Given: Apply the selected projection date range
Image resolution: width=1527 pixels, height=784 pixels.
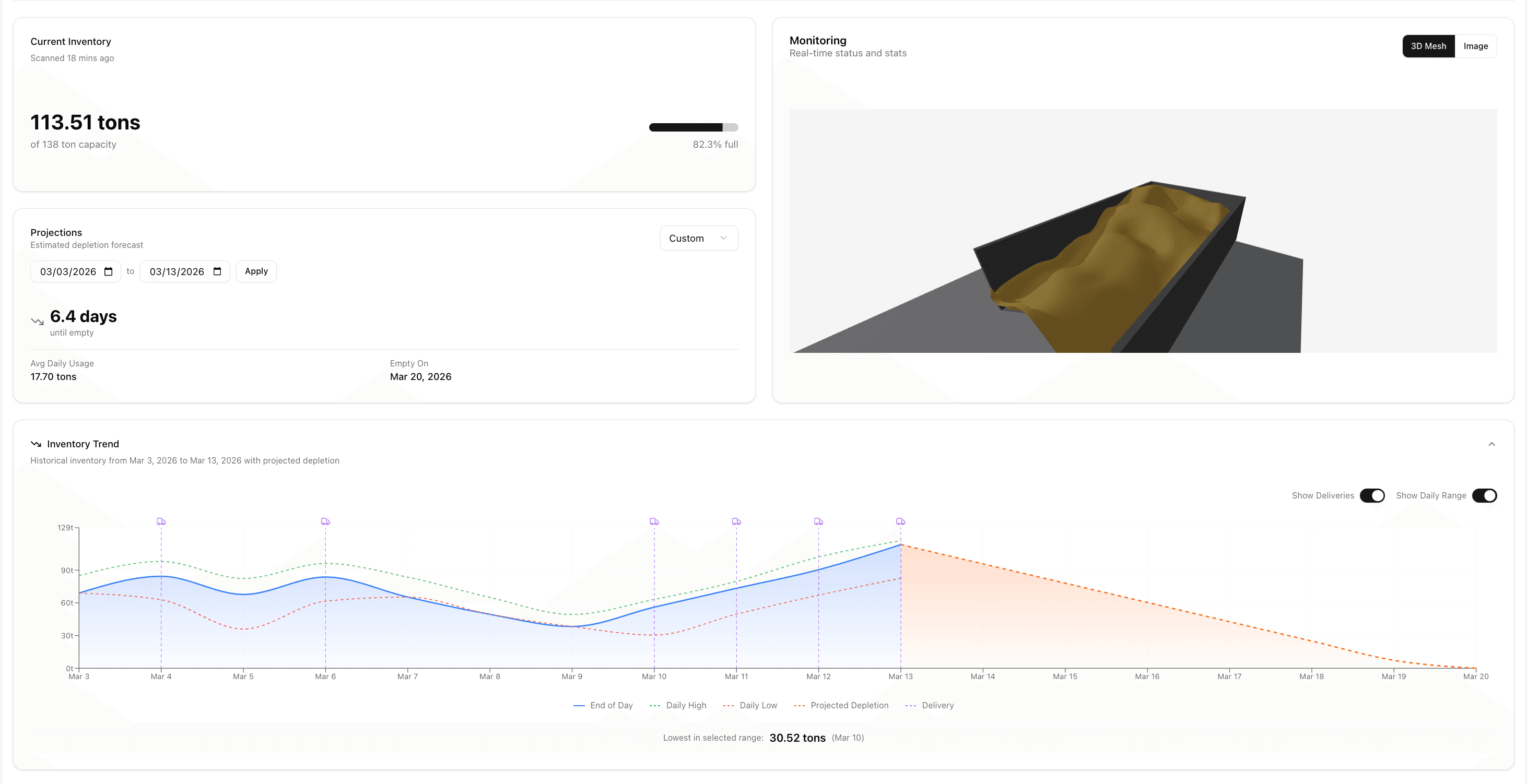Looking at the screenshot, I should click(x=255, y=271).
